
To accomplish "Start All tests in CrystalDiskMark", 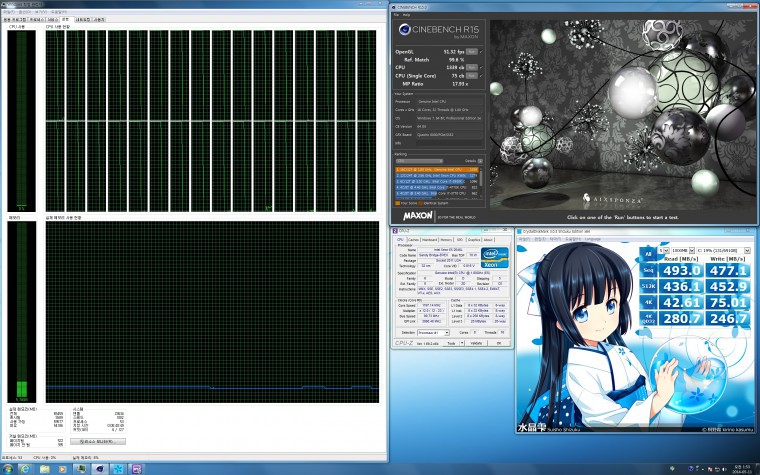I will (x=648, y=254).
